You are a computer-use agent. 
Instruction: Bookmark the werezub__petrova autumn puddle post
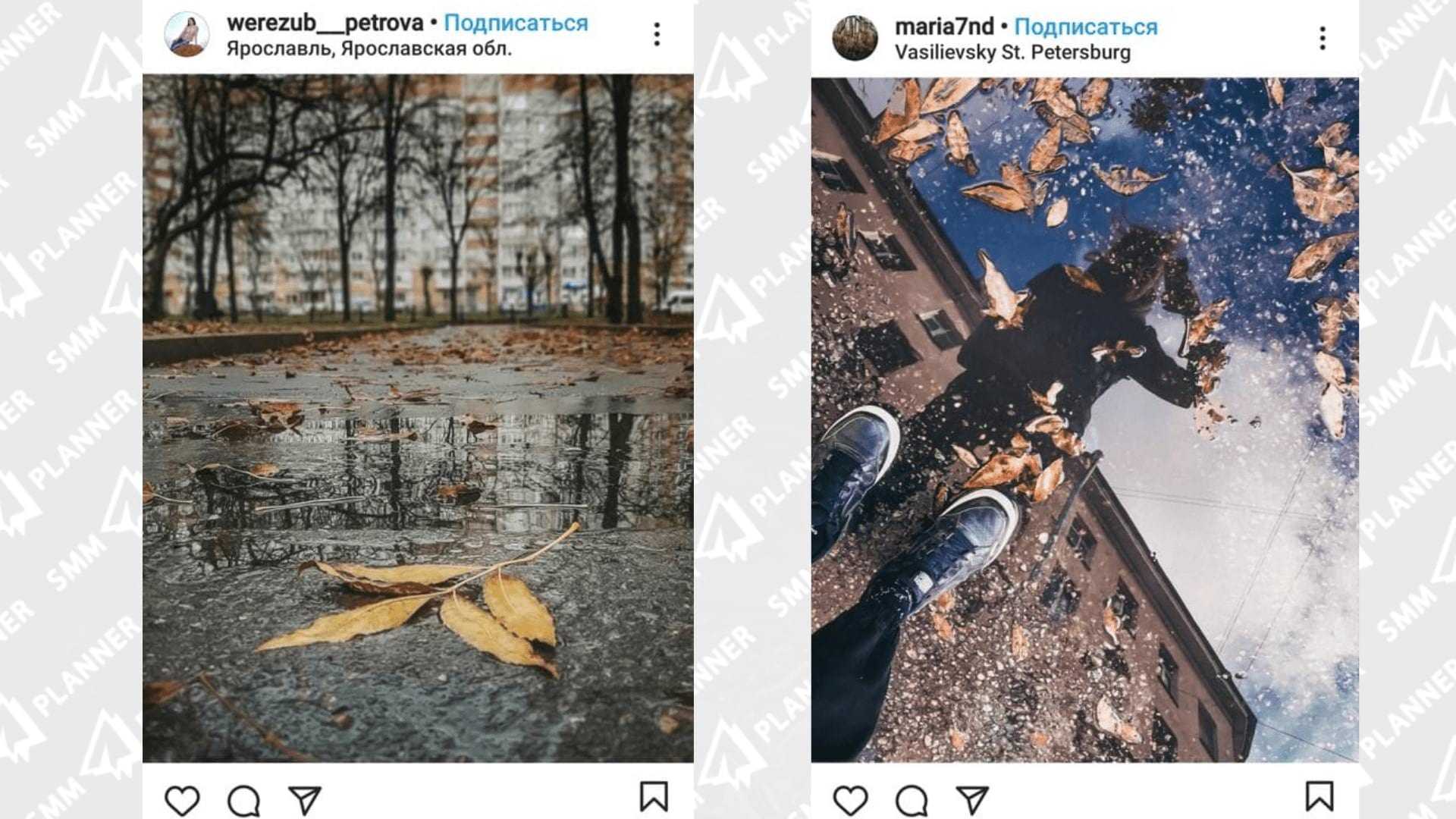click(x=654, y=797)
